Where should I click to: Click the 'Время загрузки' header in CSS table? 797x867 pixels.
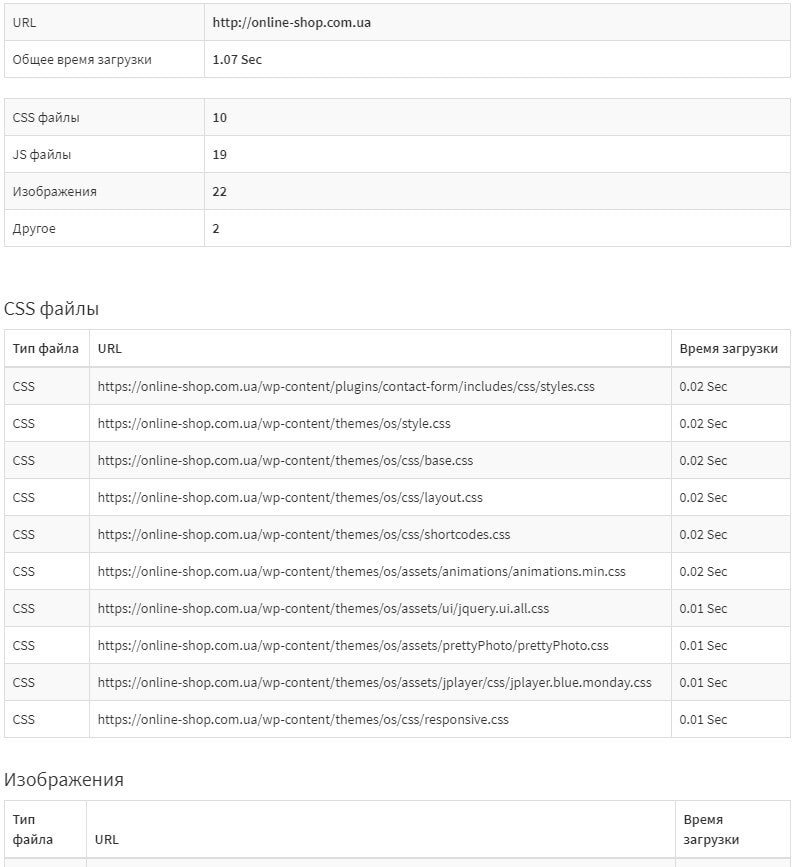728,348
